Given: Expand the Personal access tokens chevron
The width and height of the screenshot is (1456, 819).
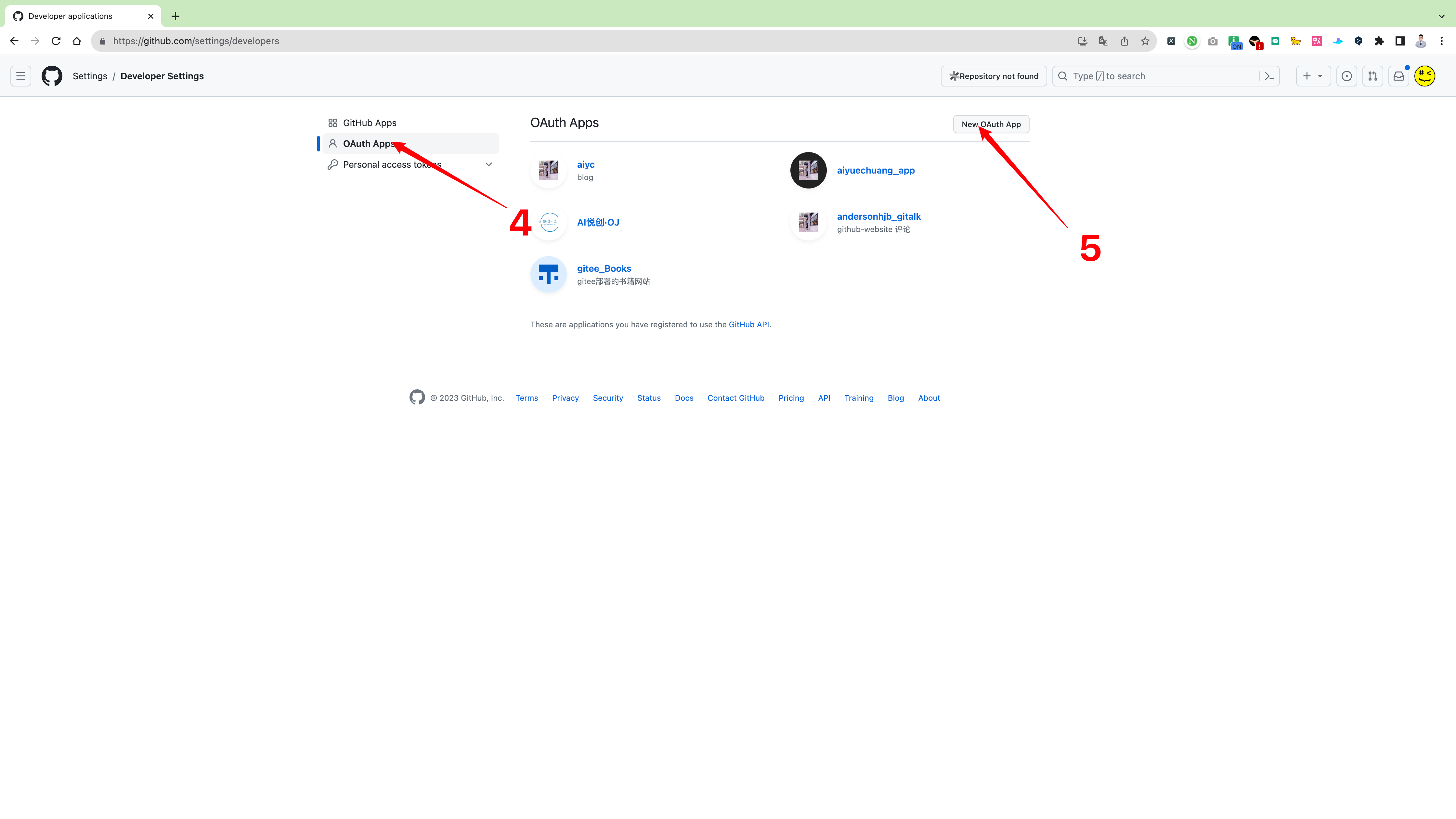Looking at the screenshot, I should click(489, 164).
